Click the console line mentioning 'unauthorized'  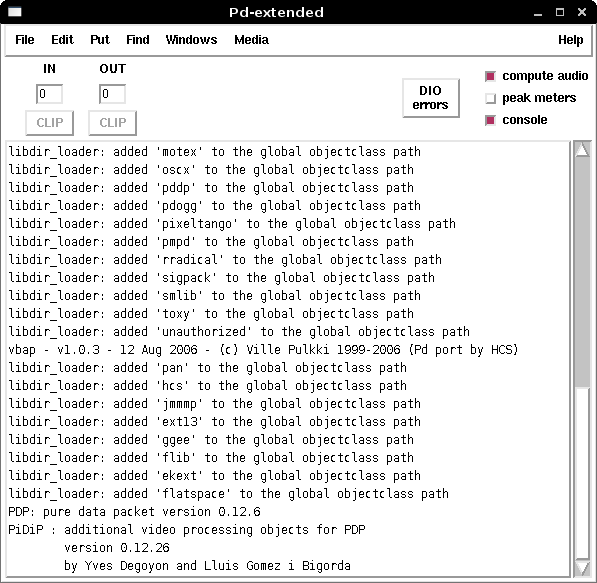[239, 332]
